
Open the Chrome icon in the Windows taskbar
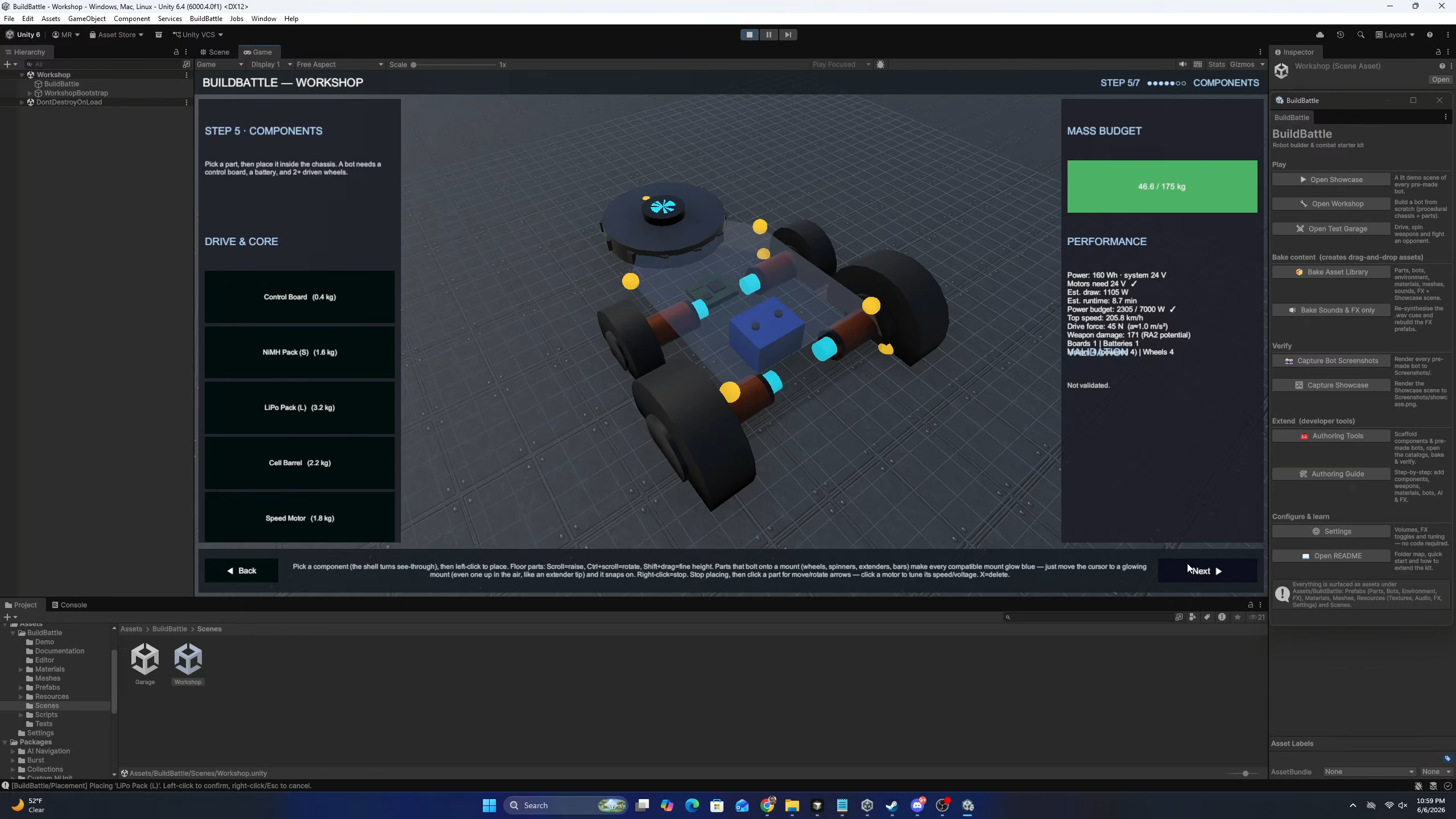pyautogui.click(x=767, y=805)
